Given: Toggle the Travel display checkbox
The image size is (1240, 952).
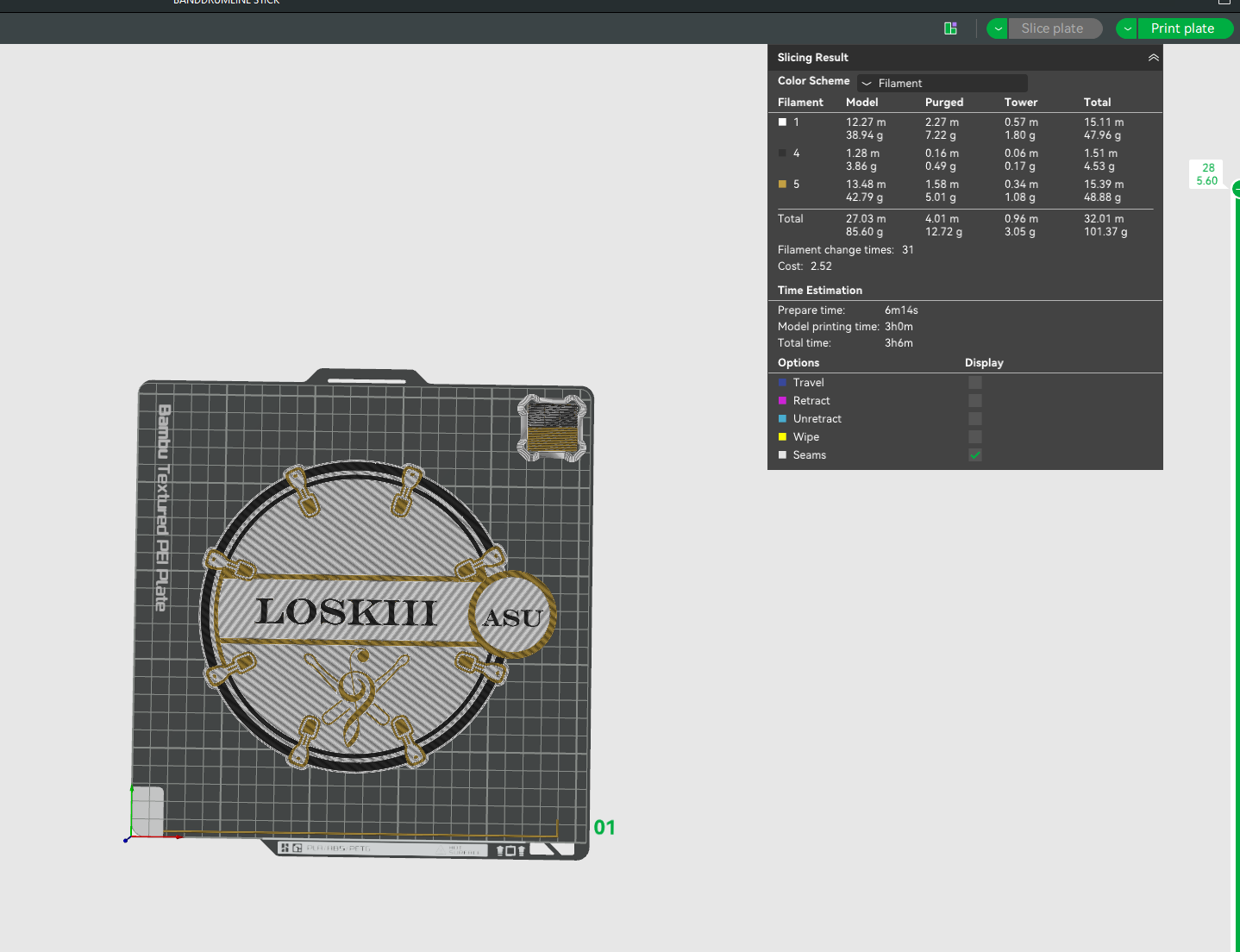Looking at the screenshot, I should (975, 382).
